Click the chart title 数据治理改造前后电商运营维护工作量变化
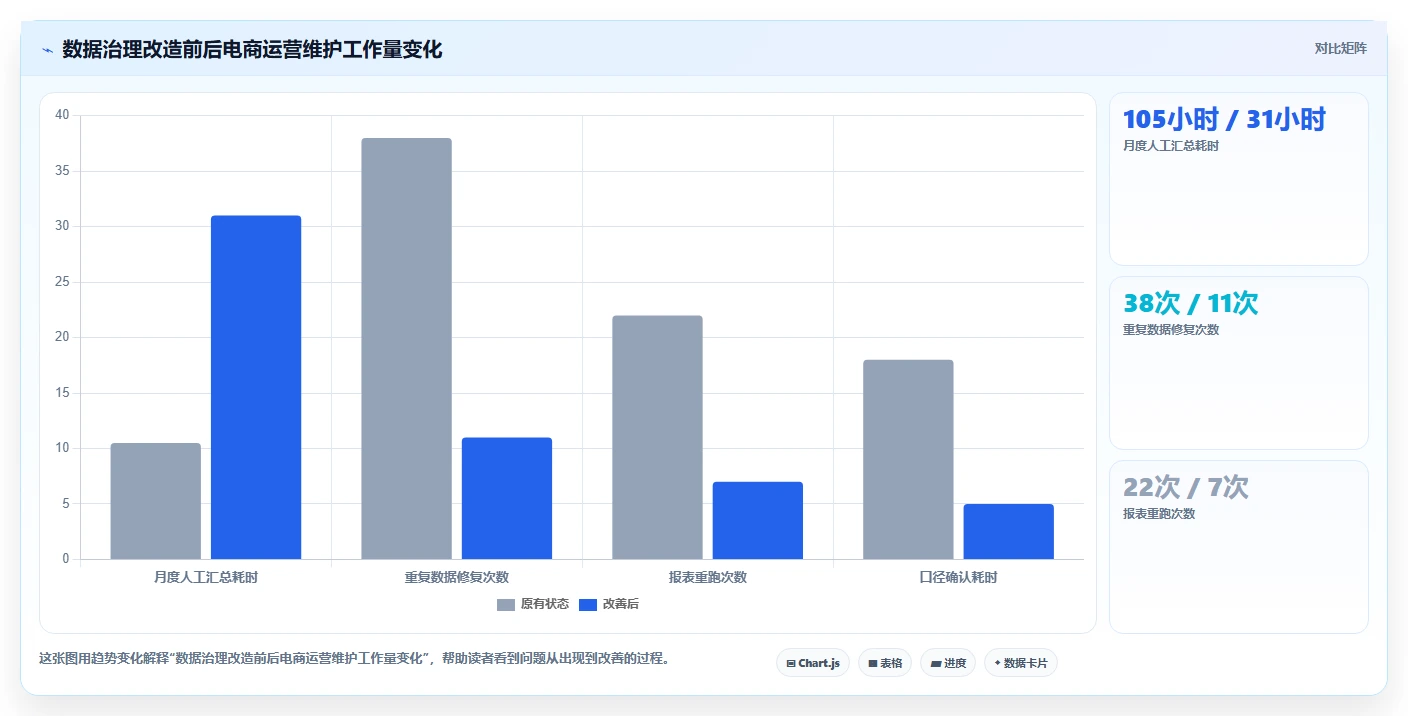This screenshot has height=716, width=1408. [x=252, y=49]
